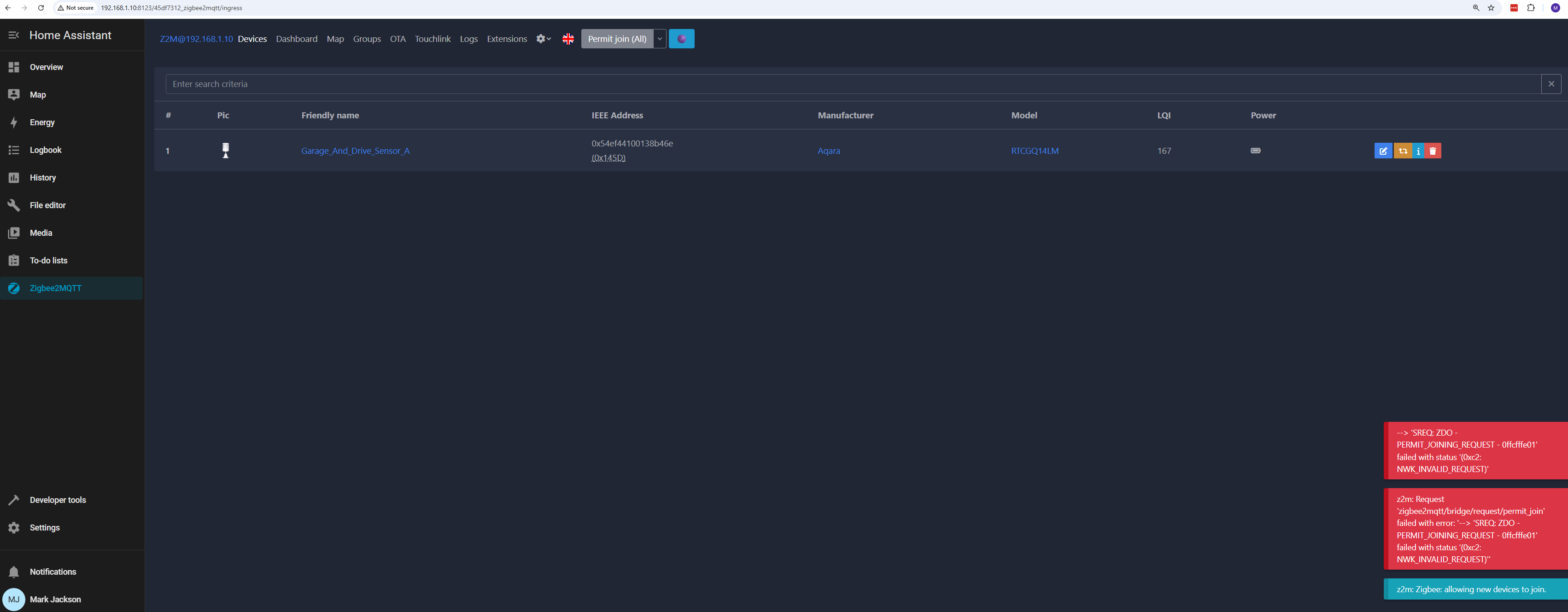The height and width of the screenshot is (612, 1568).
Task: View the Logs tab
Action: pos(469,39)
